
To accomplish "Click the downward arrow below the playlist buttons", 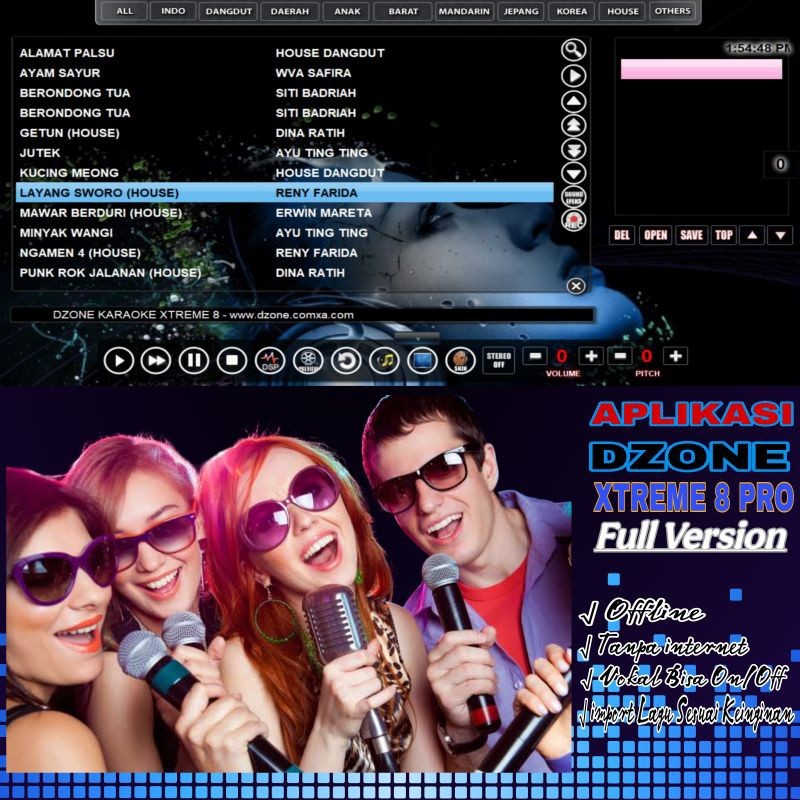I will click(x=572, y=173).
